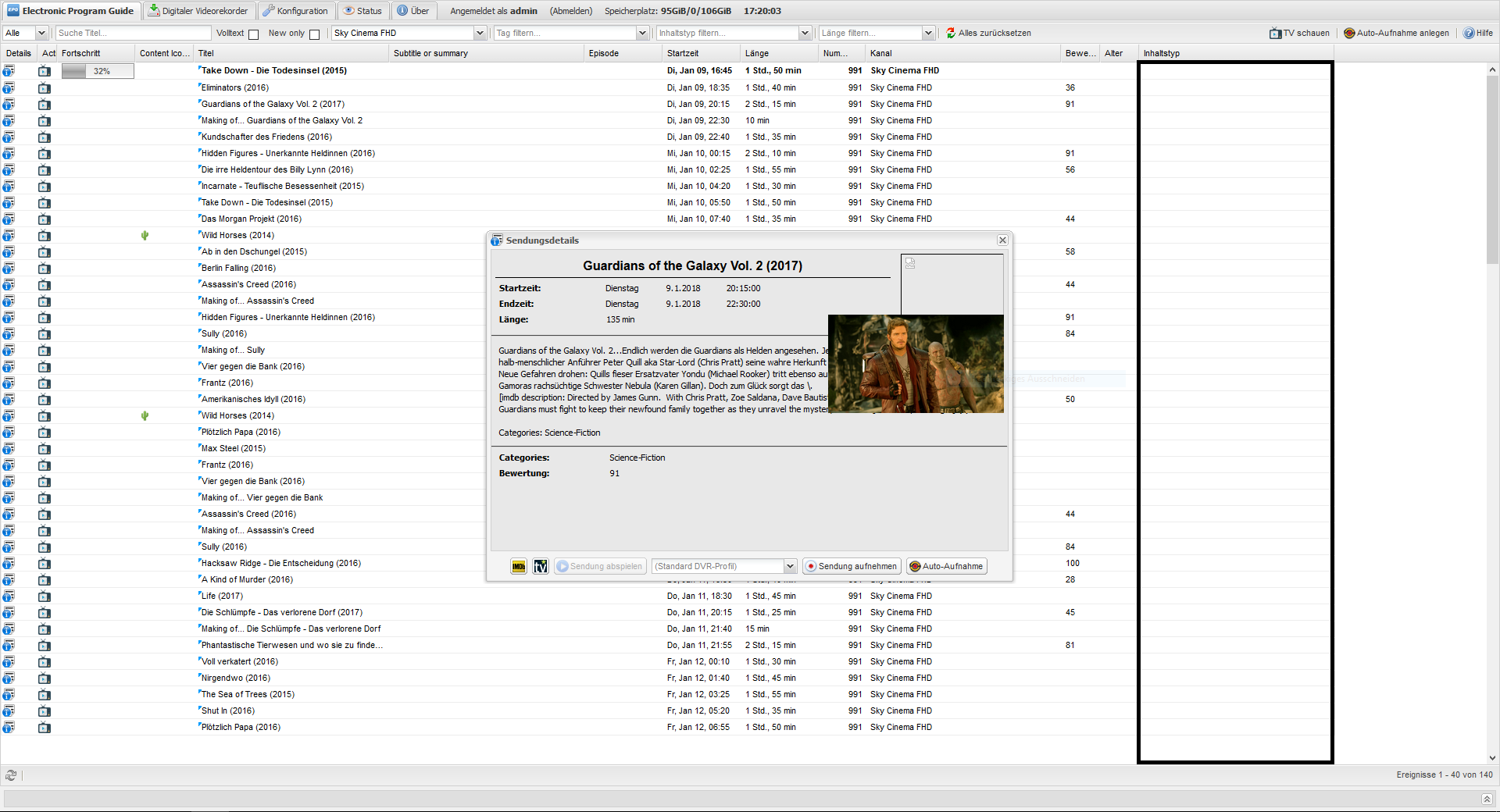Click Act TV icon for Nirgendwo (2016)
Screen dimensions: 1500x812
coord(45,678)
